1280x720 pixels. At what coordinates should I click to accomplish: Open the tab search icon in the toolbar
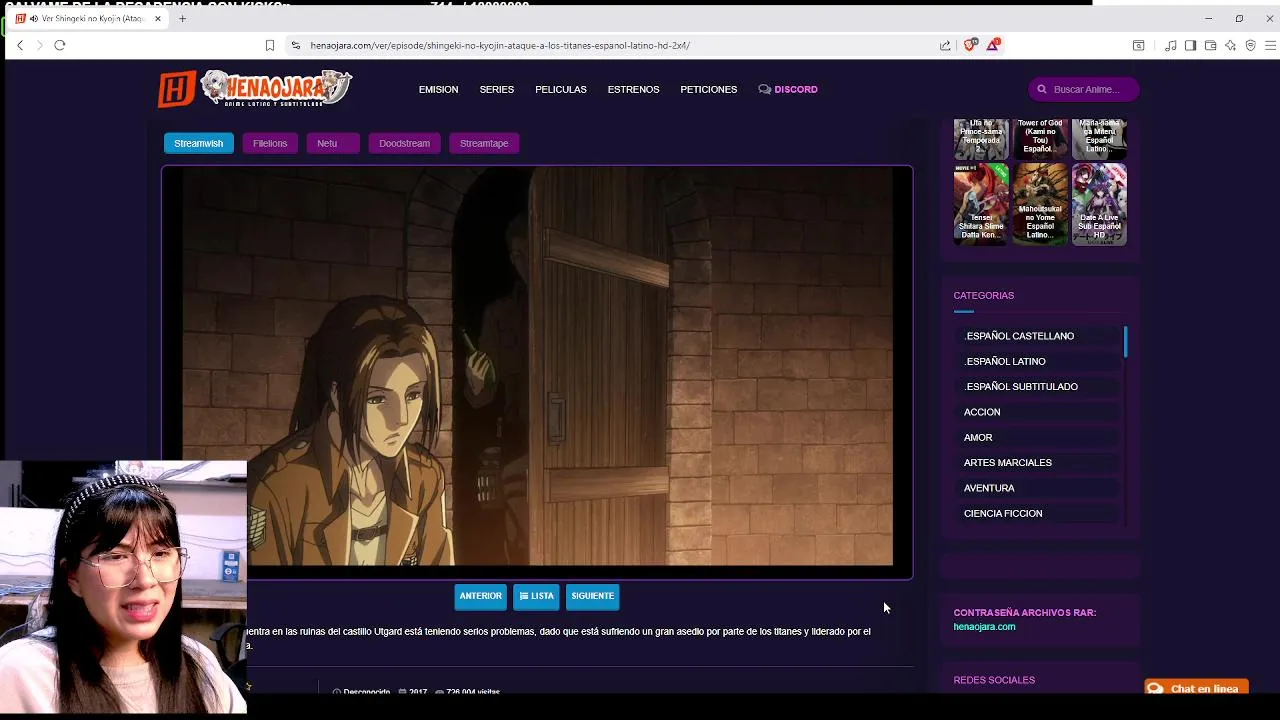point(1138,45)
